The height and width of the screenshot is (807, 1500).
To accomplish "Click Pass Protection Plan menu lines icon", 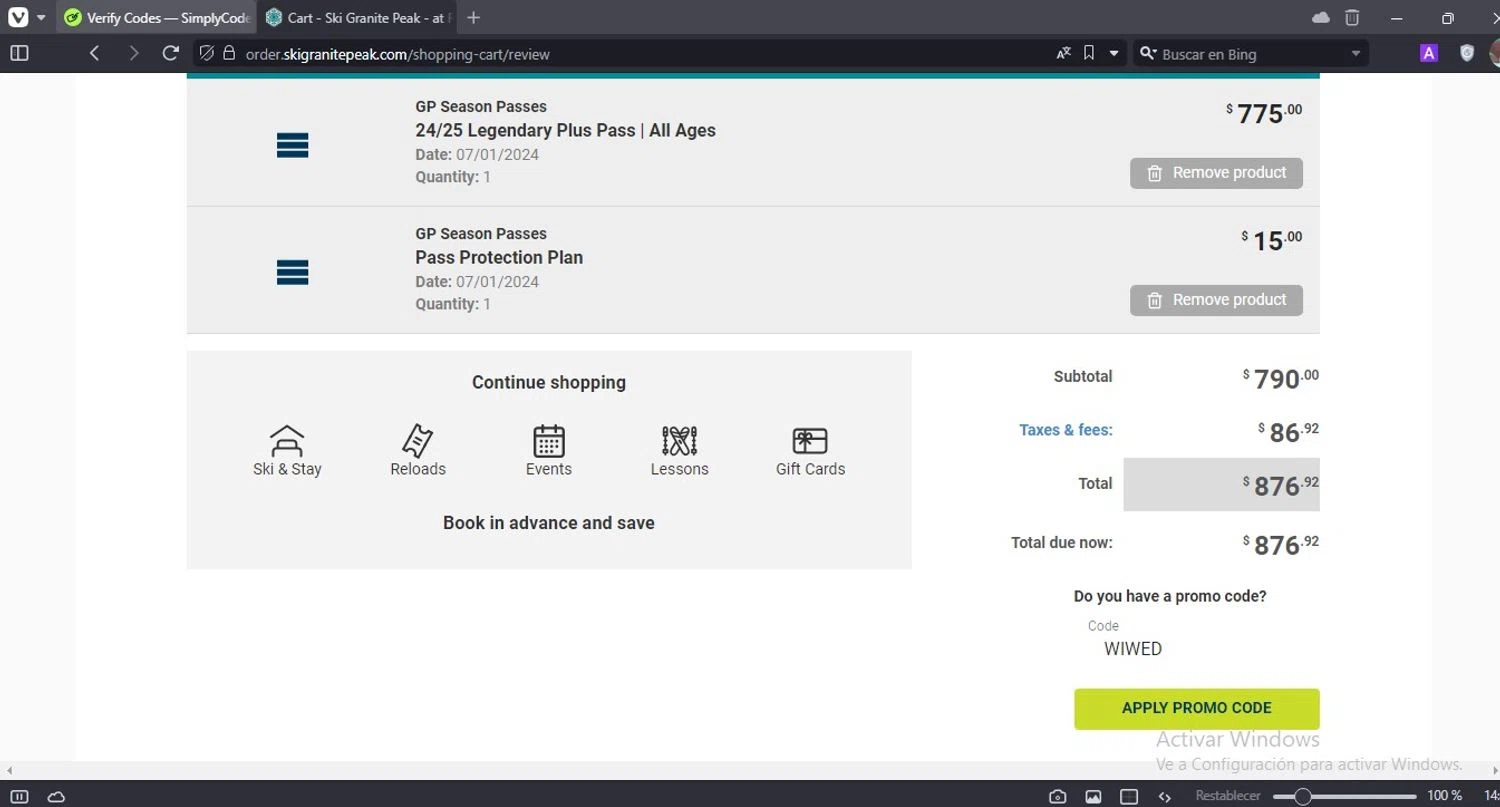I will click(x=292, y=273).
